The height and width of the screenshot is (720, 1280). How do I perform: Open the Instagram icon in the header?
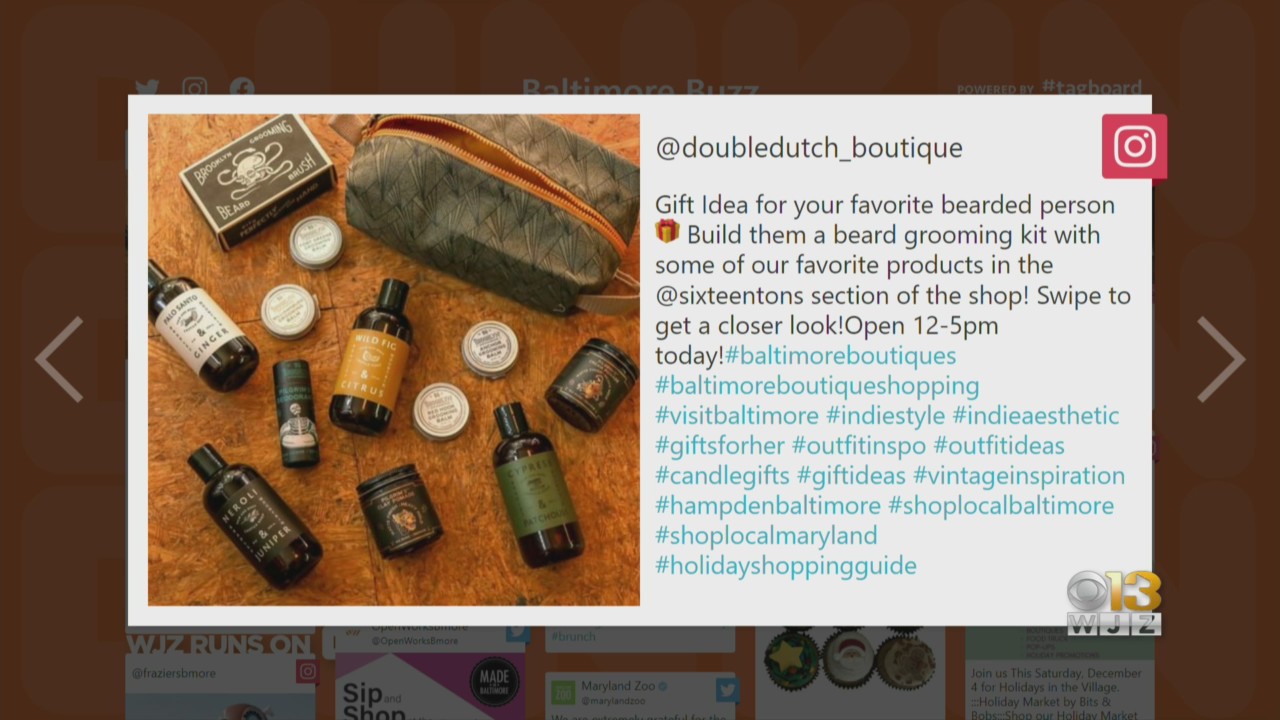[x=194, y=88]
